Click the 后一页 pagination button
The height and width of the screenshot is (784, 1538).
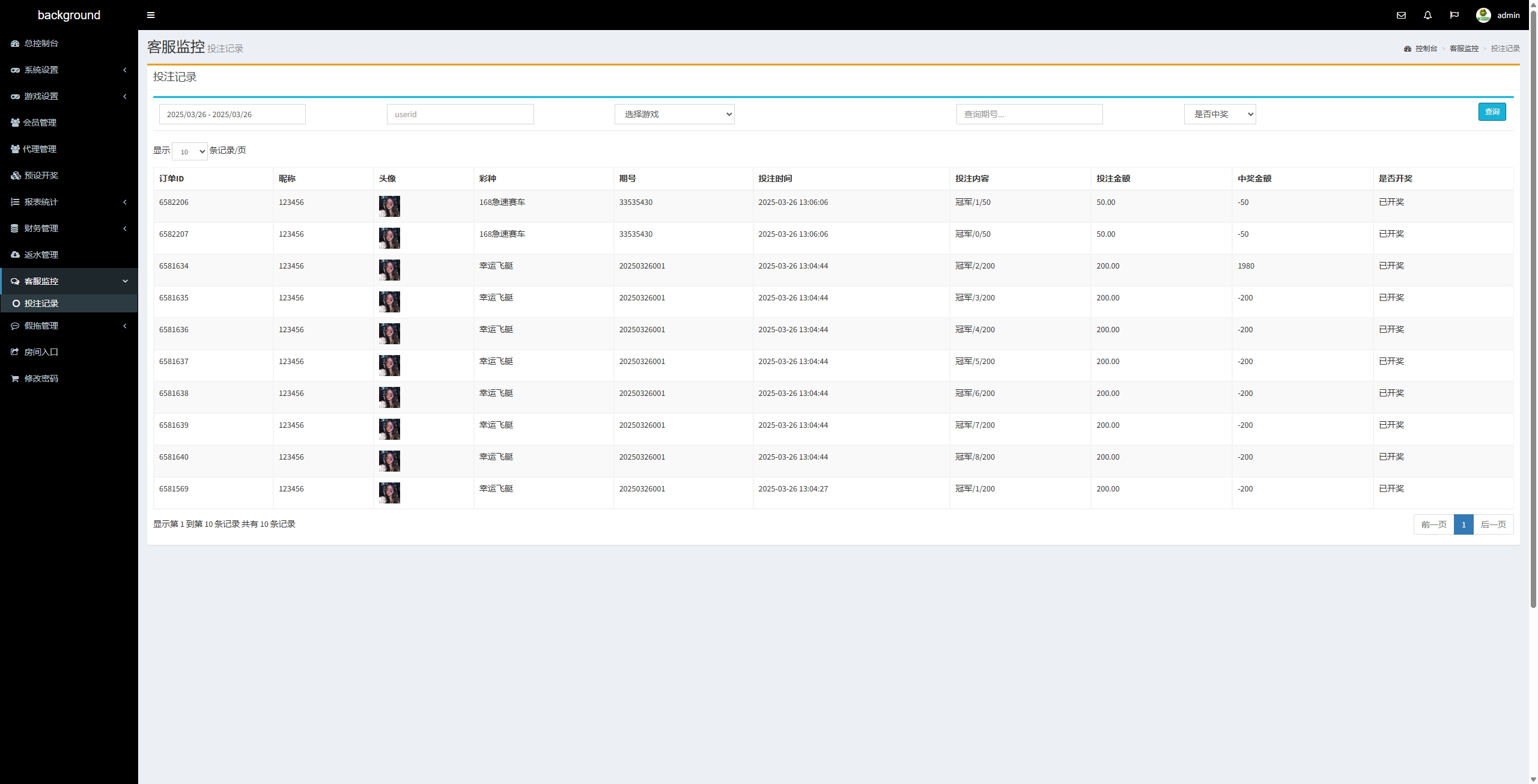point(1493,524)
